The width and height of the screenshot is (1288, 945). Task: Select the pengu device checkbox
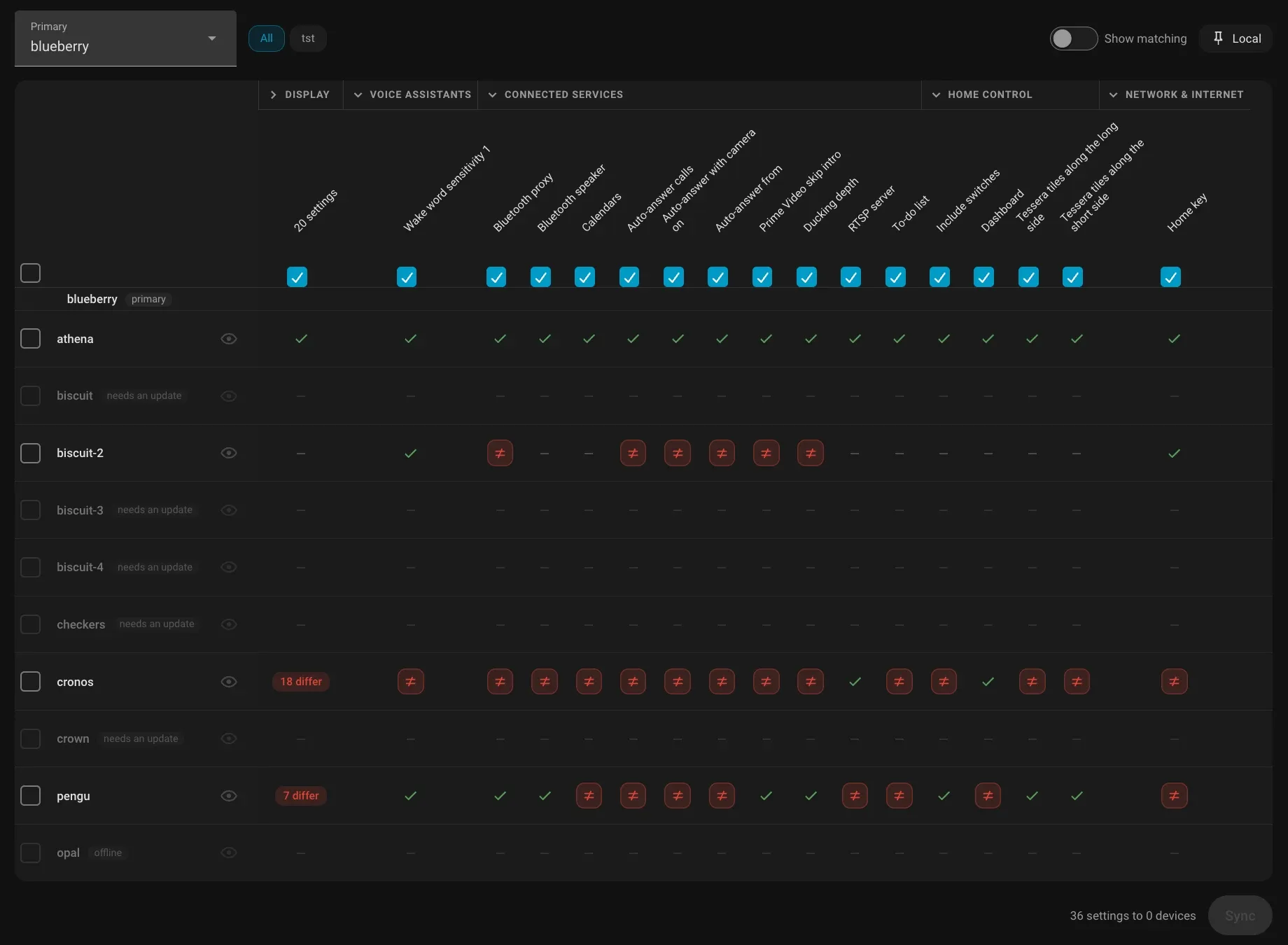click(30, 796)
